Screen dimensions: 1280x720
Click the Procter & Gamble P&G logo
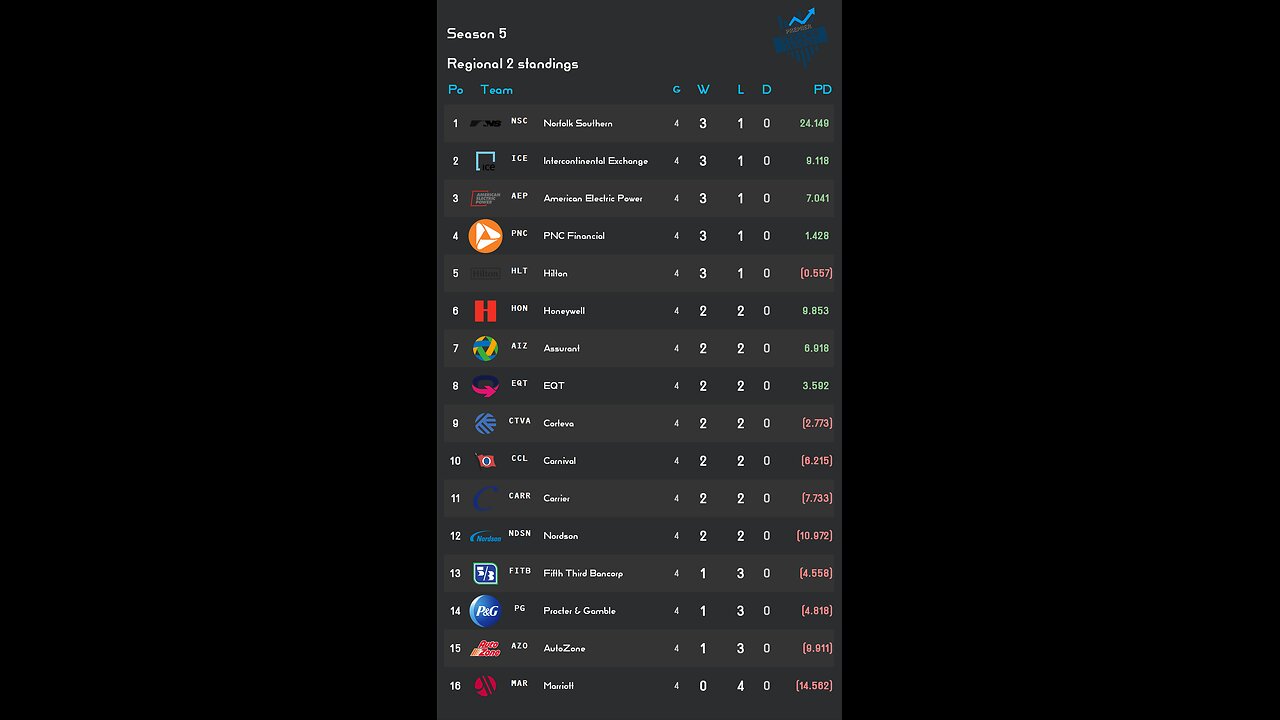[x=486, y=611]
